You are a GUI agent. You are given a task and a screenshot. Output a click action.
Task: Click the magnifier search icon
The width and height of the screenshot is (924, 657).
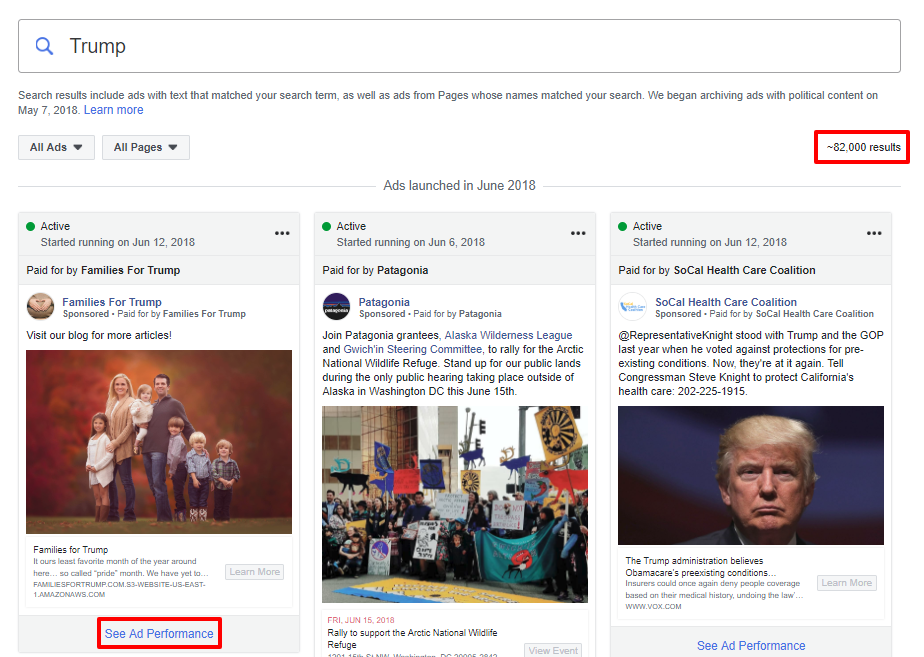[x=44, y=46]
